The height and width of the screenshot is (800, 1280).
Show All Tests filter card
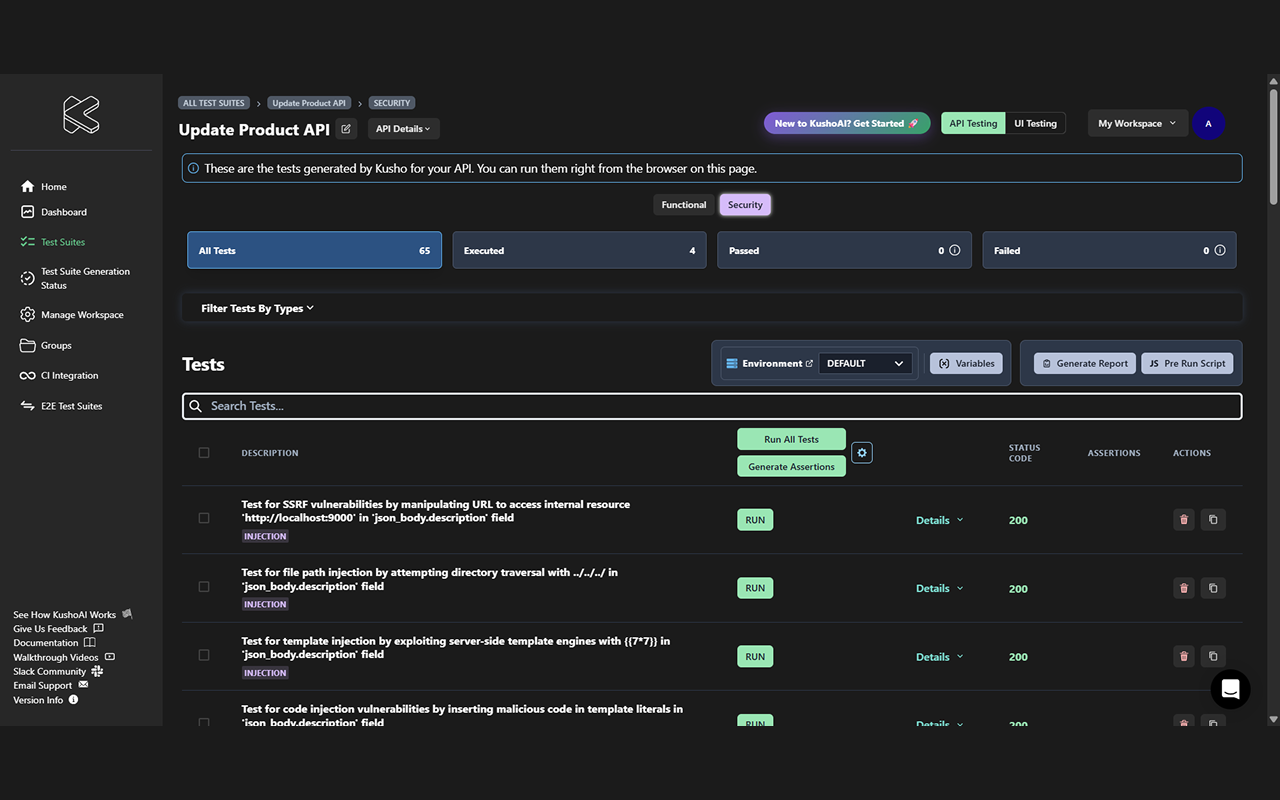314,250
